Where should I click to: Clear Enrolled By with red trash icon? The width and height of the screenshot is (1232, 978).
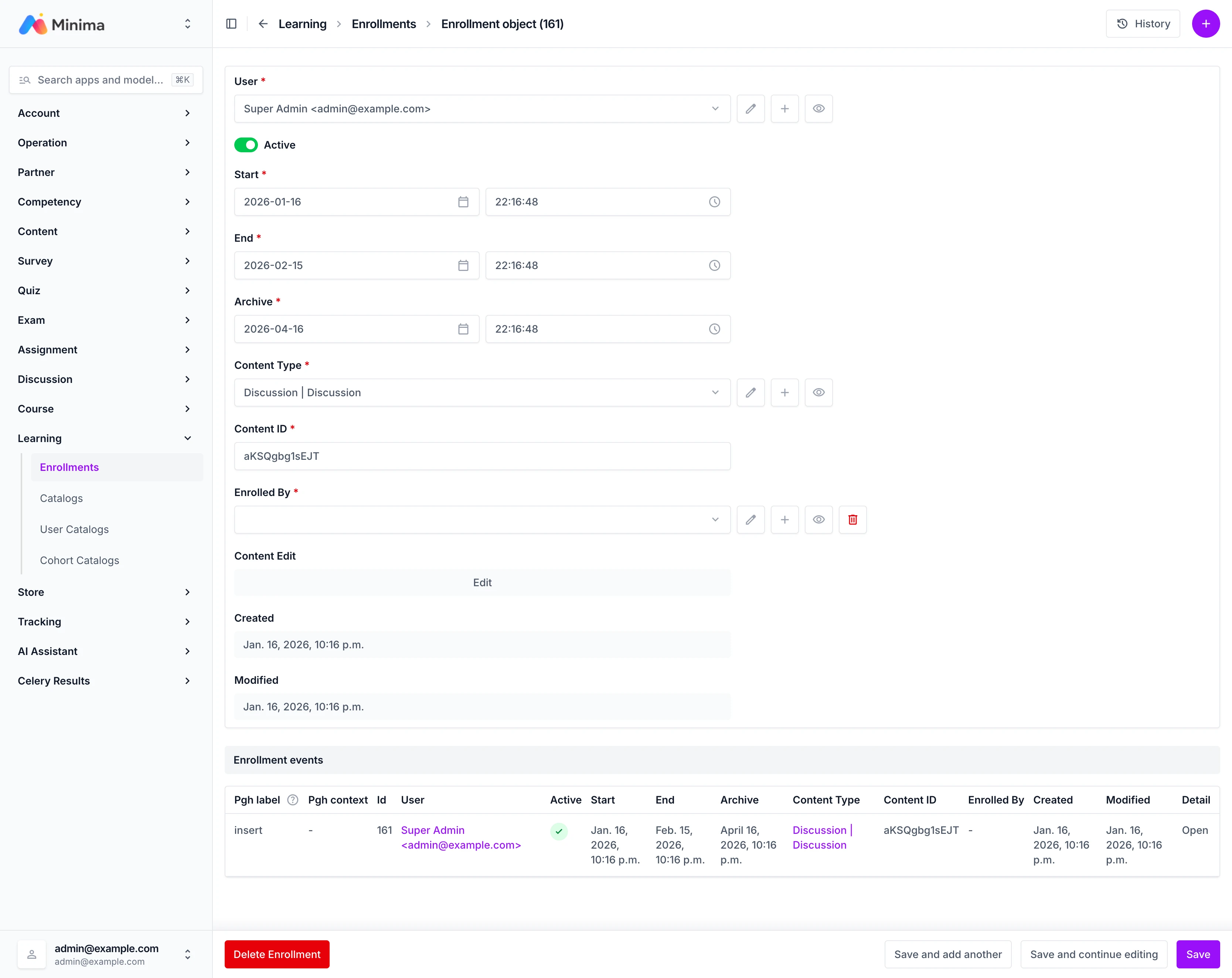pos(852,520)
